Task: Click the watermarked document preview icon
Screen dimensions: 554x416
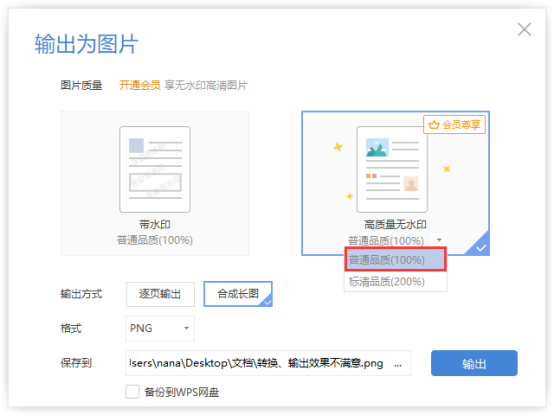Action: 155,169
